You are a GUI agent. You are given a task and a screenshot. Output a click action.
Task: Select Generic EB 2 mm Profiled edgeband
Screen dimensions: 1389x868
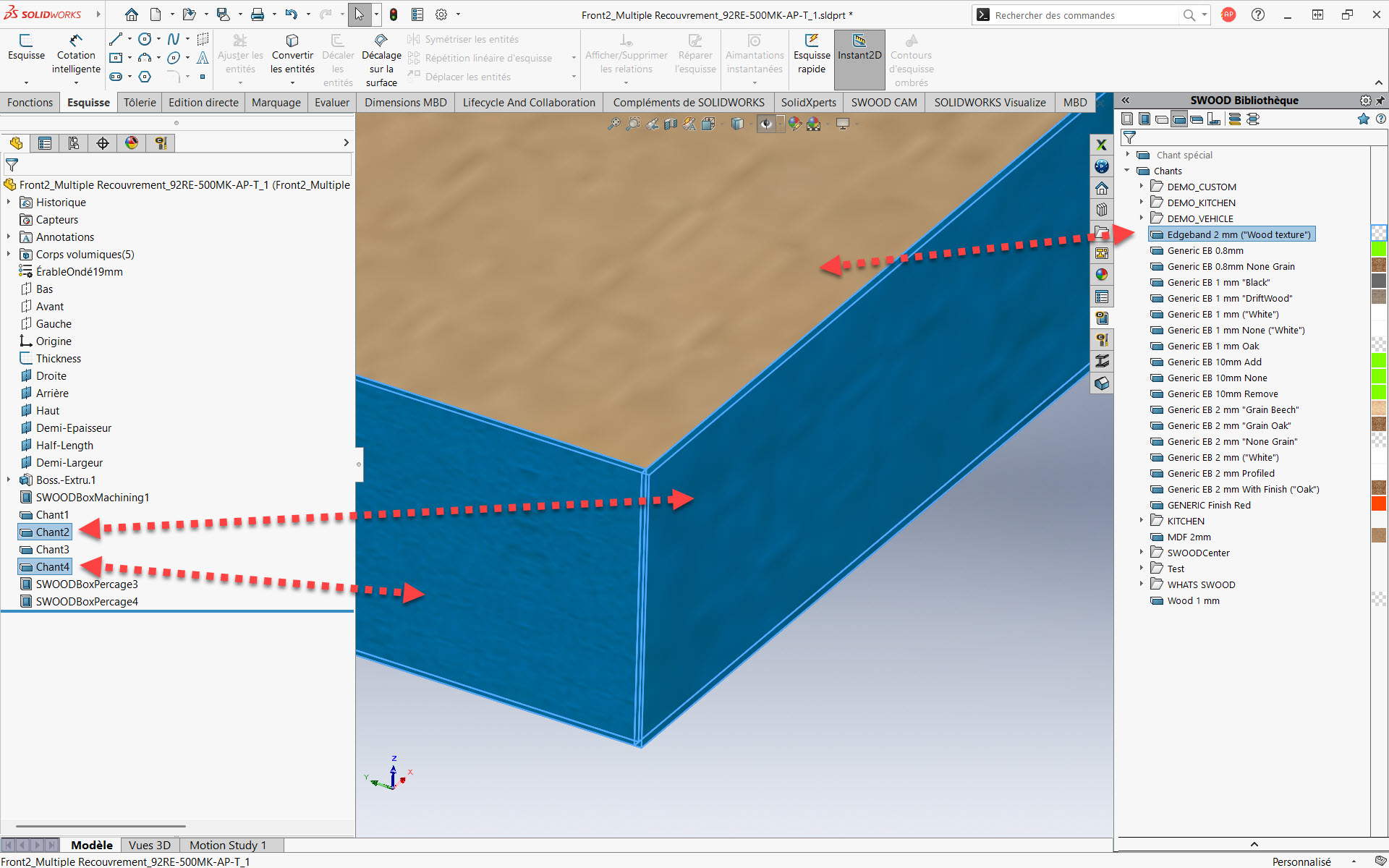tap(1220, 474)
